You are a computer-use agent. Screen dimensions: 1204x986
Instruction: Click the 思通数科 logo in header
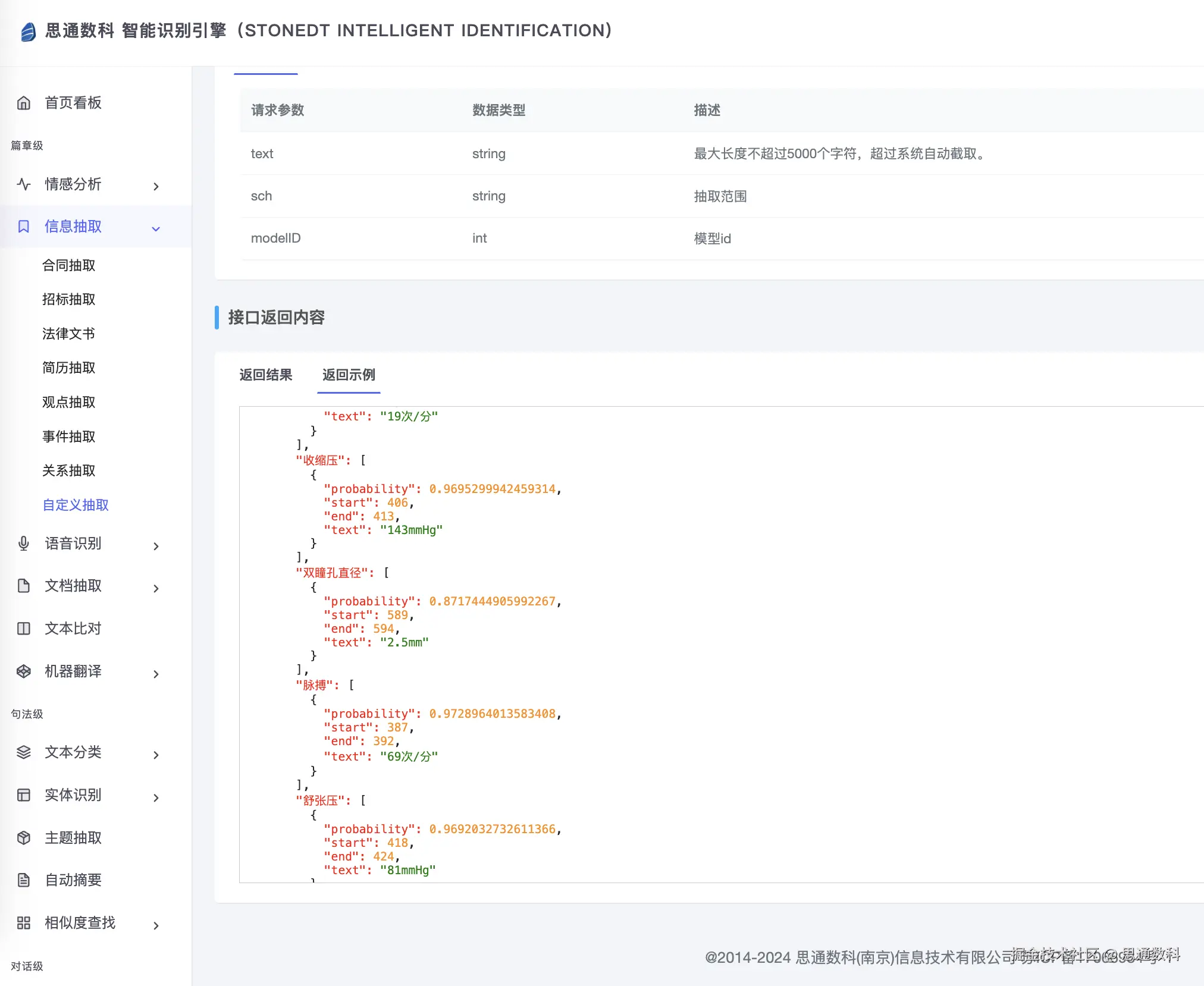pos(29,31)
